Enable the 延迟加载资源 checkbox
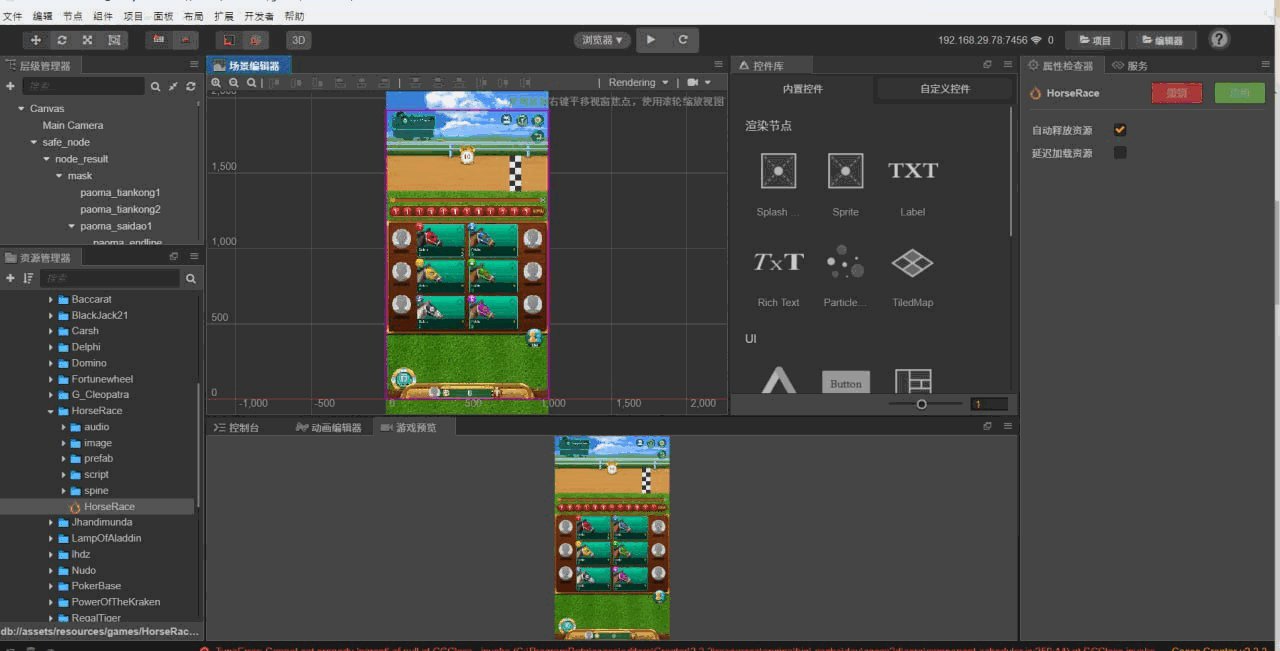 [1120, 153]
